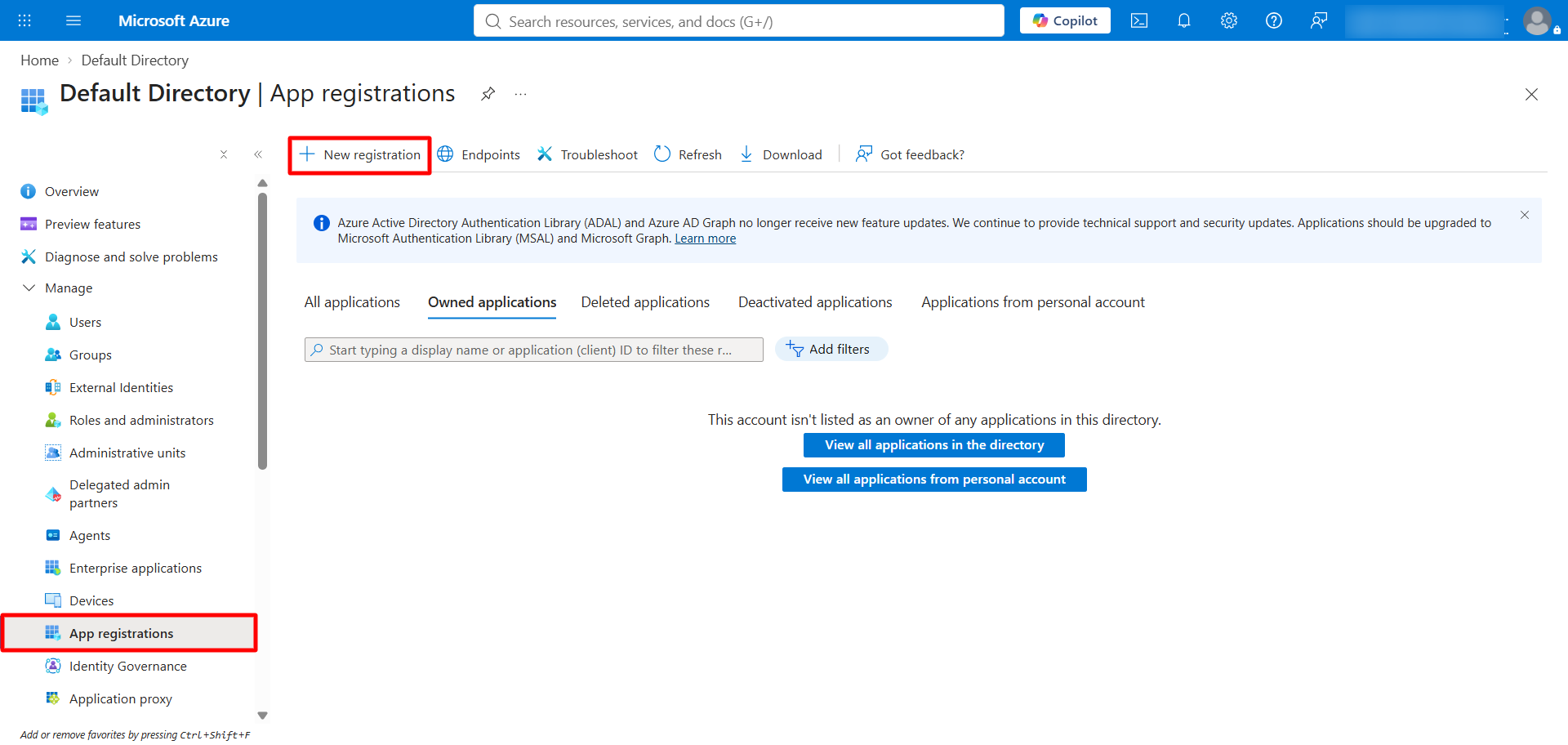The image size is (1568, 745).
Task: Click Troubleshoot in the toolbar
Action: pyautogui.click(x=587, y=154)
